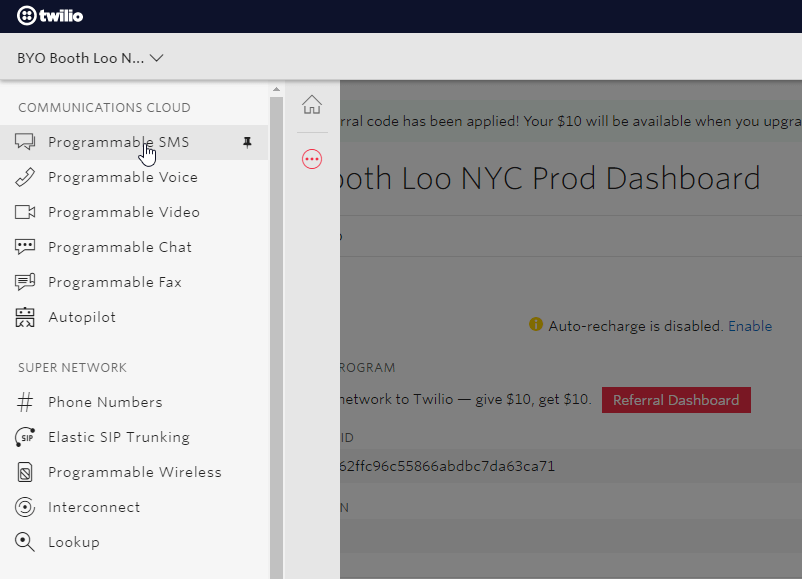Click scroll-up arrow of products menu scrollbar
This screenshot has width=802, height=579.
(276, 89)
